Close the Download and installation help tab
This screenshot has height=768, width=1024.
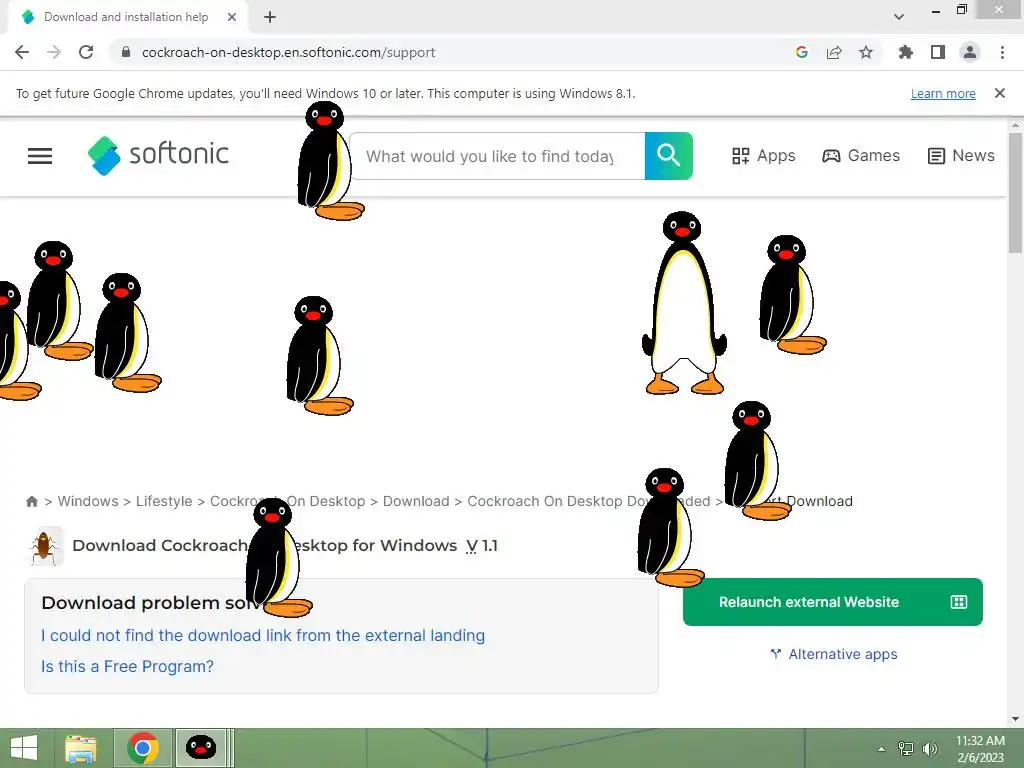(x=232, y=17)
